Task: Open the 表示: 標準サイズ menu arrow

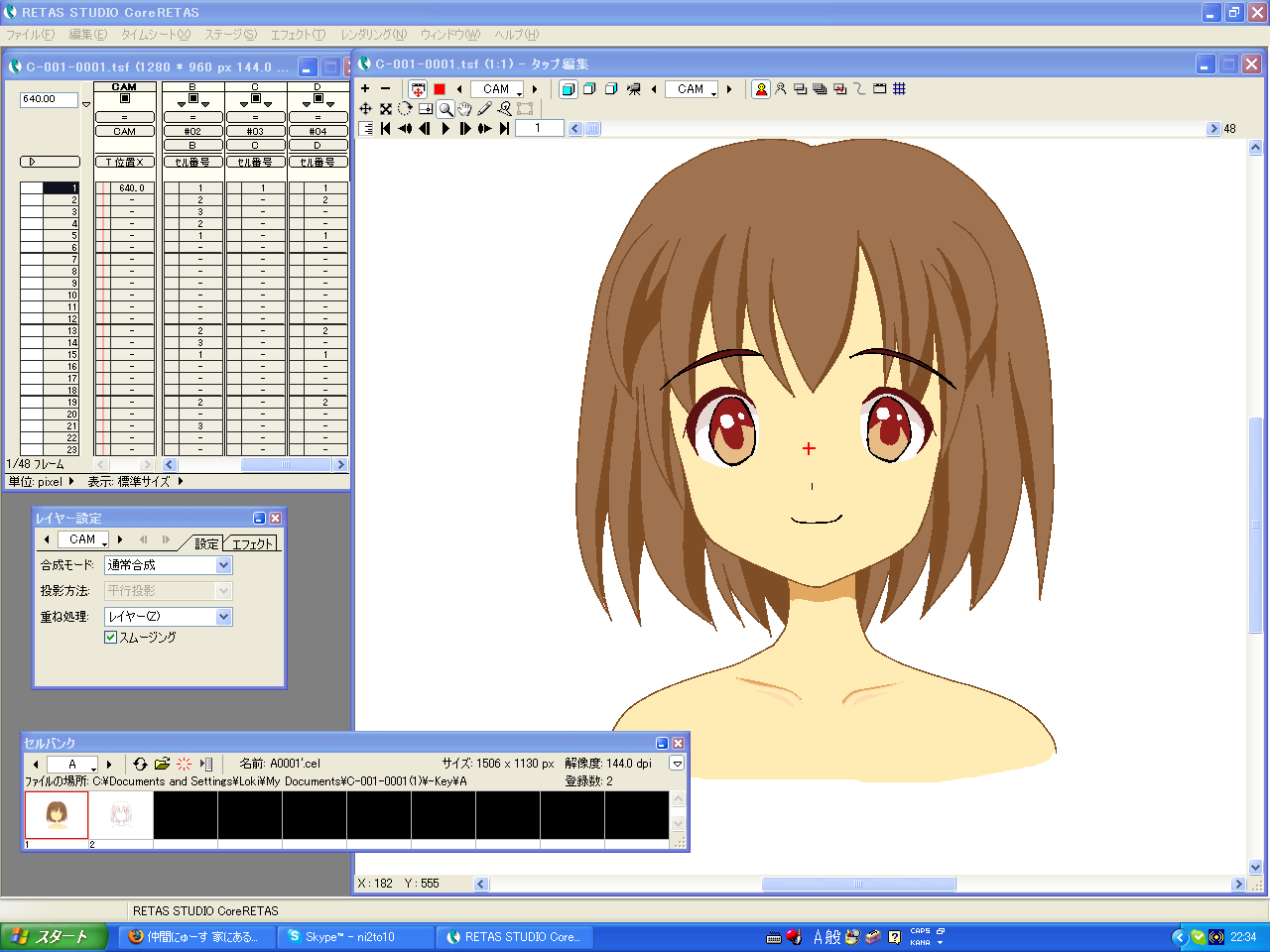Action: [181, 482]
